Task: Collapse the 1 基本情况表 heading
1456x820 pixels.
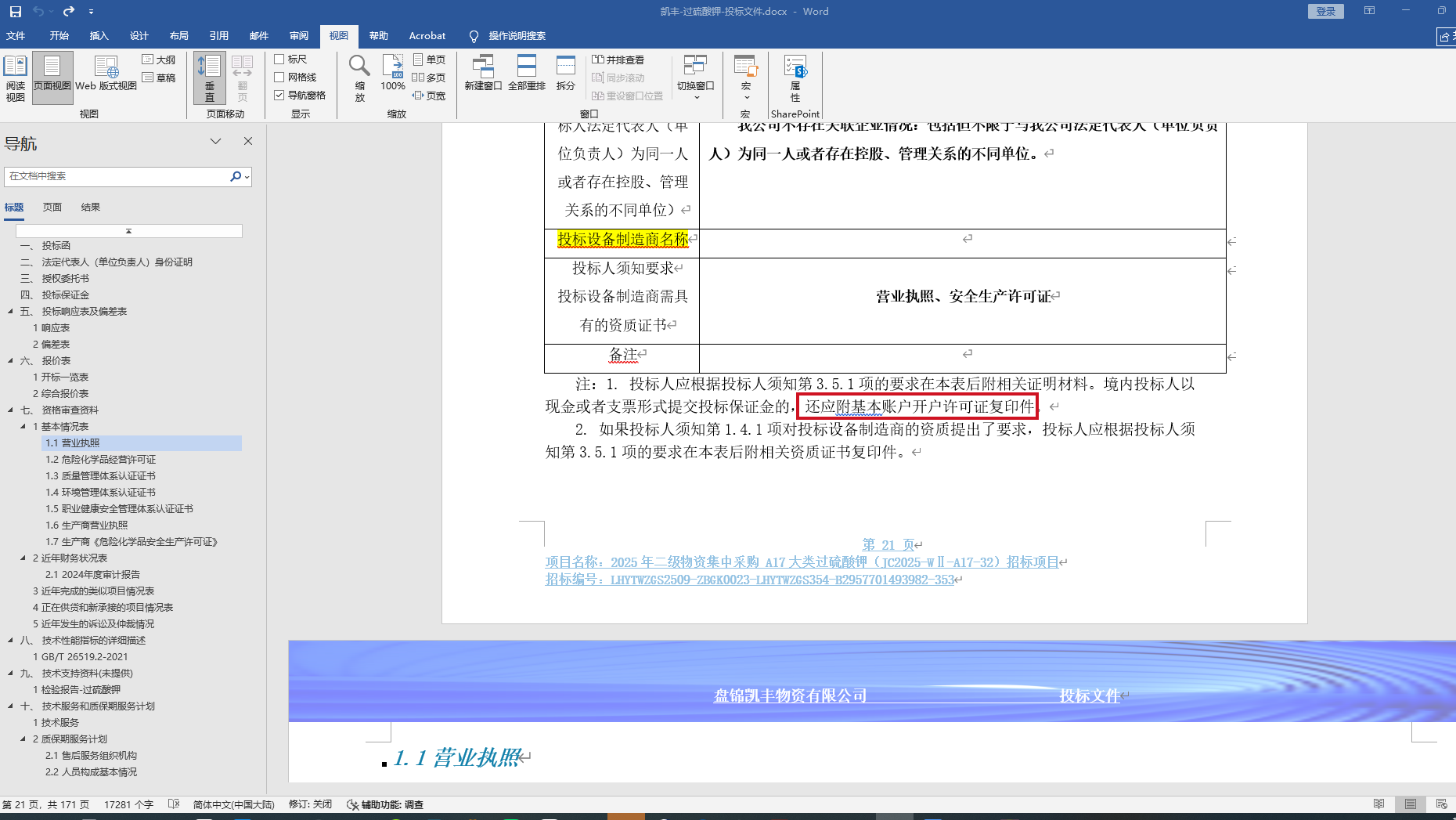Action: point(23,427)
